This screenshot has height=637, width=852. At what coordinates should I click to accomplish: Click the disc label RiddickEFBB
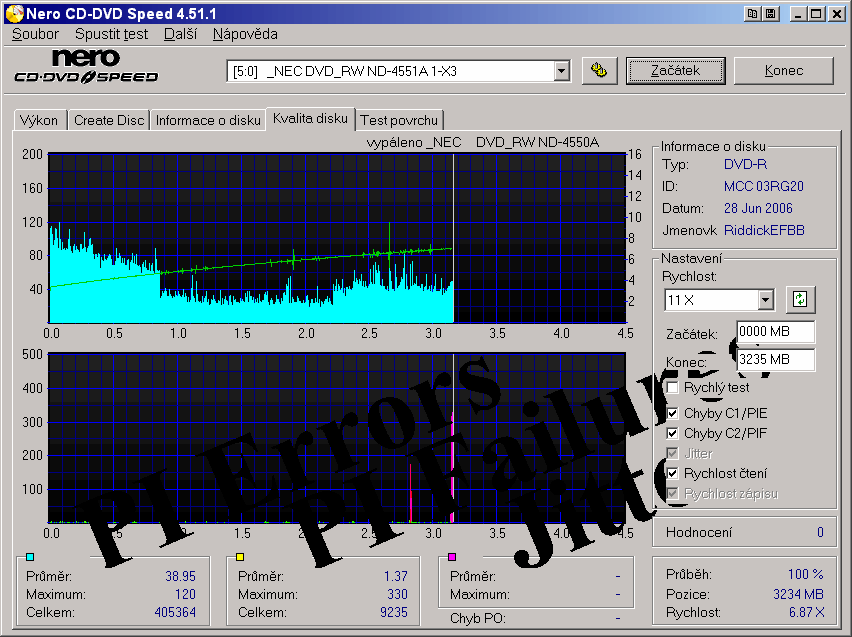pyautogui.click(x=764, y=230)
